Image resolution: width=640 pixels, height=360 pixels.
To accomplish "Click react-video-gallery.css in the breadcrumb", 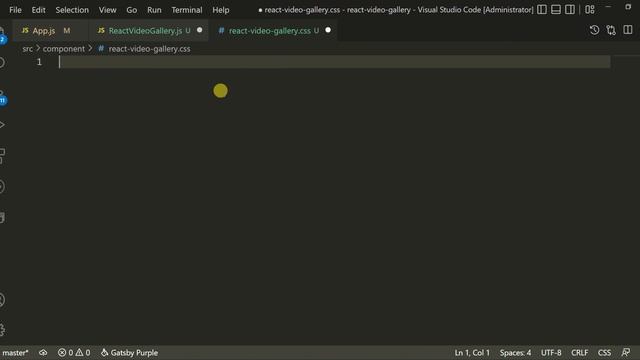I will (149, 49).
